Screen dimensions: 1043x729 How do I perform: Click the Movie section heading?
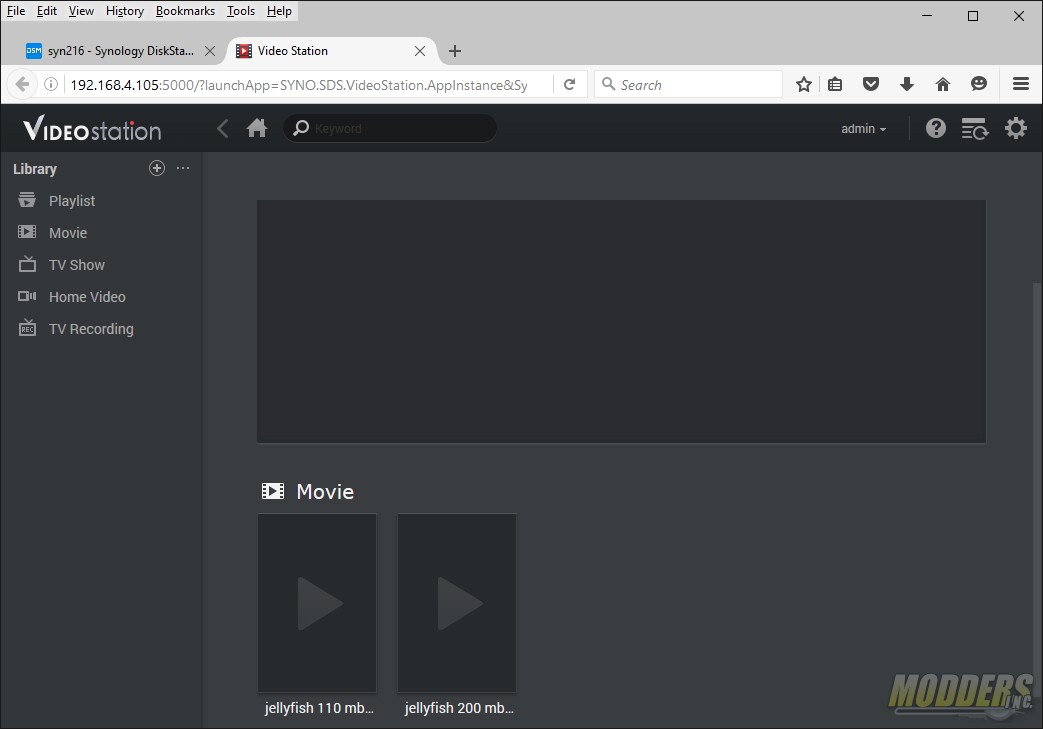(325, 492)
